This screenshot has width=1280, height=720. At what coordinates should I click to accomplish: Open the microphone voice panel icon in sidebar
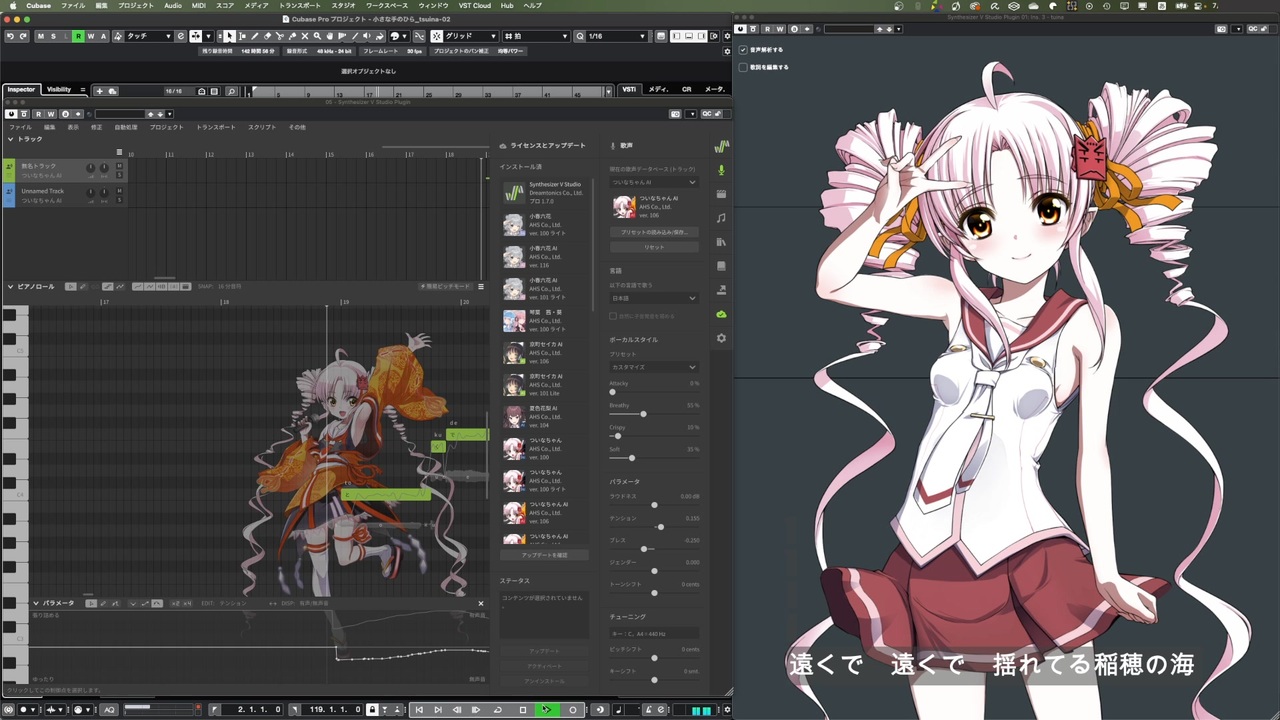[721, 170]
